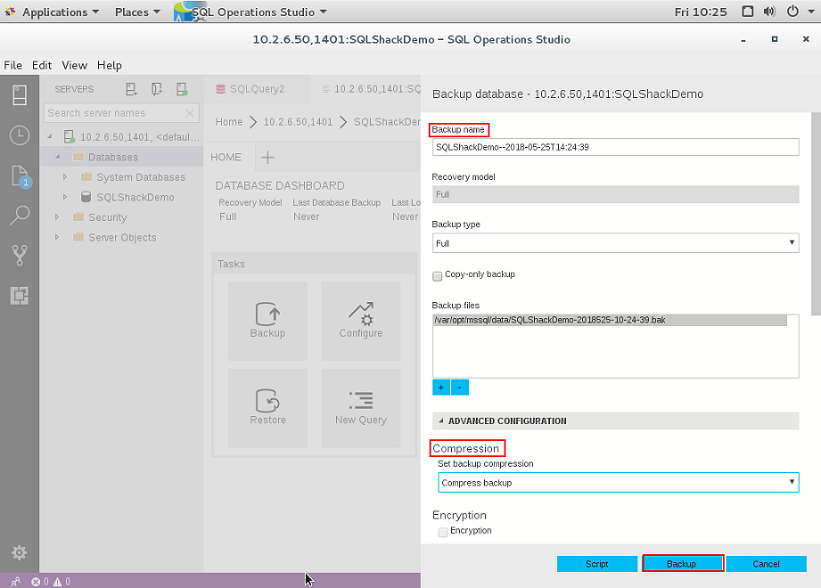Click the Backup button in dialog
821x588 pixels.
682,564
